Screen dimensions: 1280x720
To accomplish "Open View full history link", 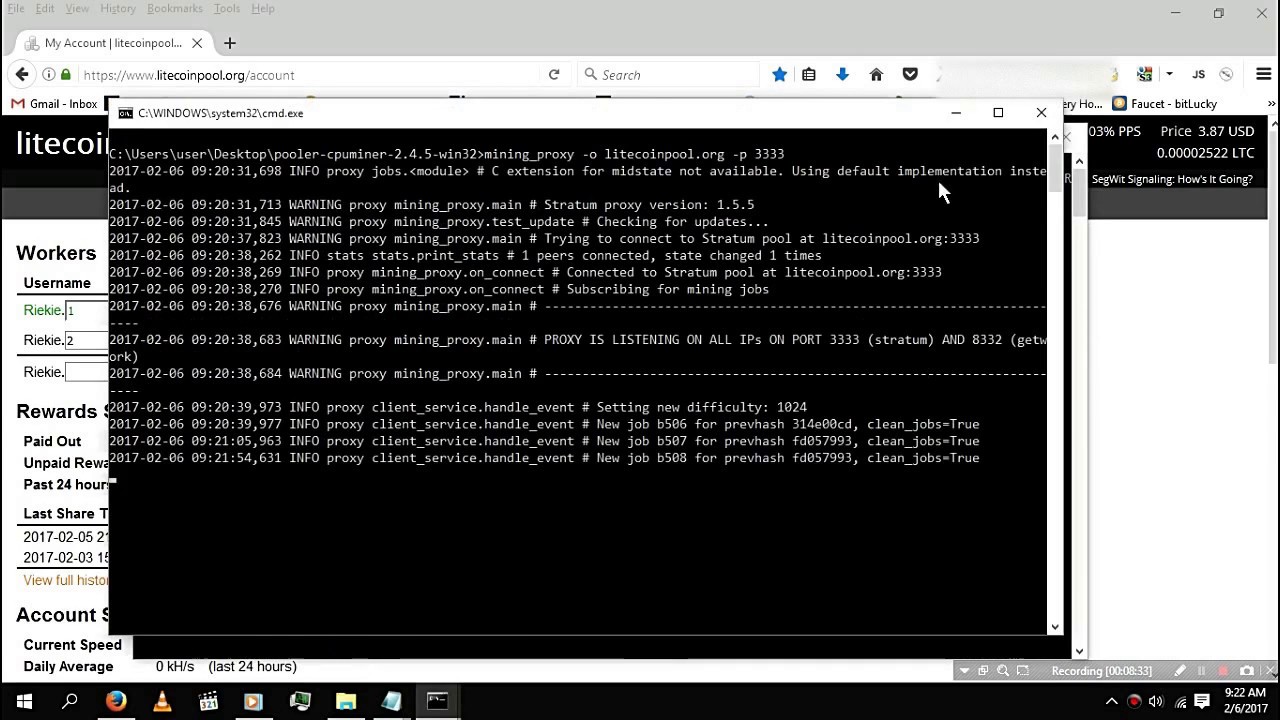I will click(x=66, y=580).
